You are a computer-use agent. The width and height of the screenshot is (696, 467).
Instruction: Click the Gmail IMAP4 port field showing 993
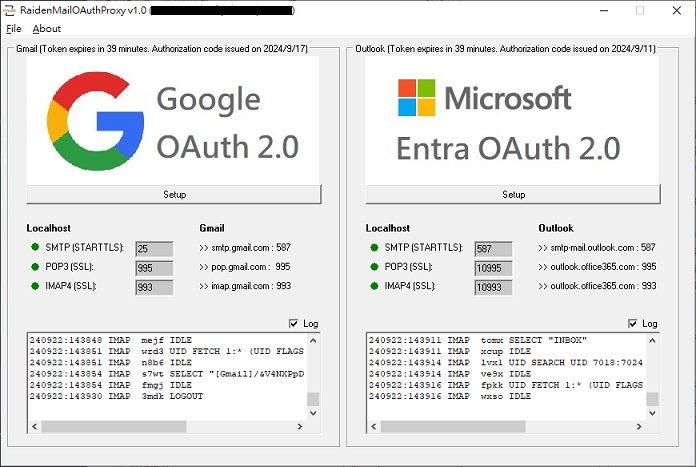154,287
